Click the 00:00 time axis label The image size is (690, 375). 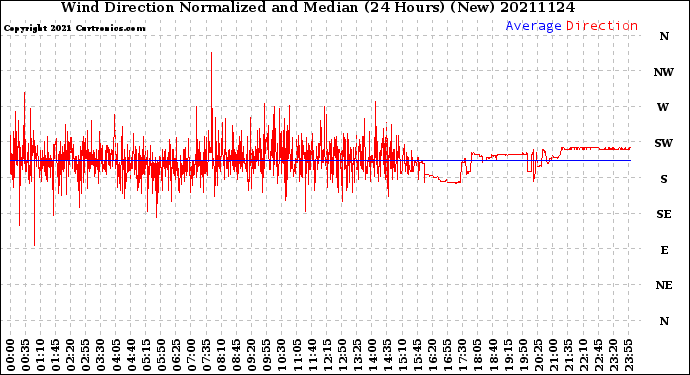pyautogui.click(x=11, y=355)
